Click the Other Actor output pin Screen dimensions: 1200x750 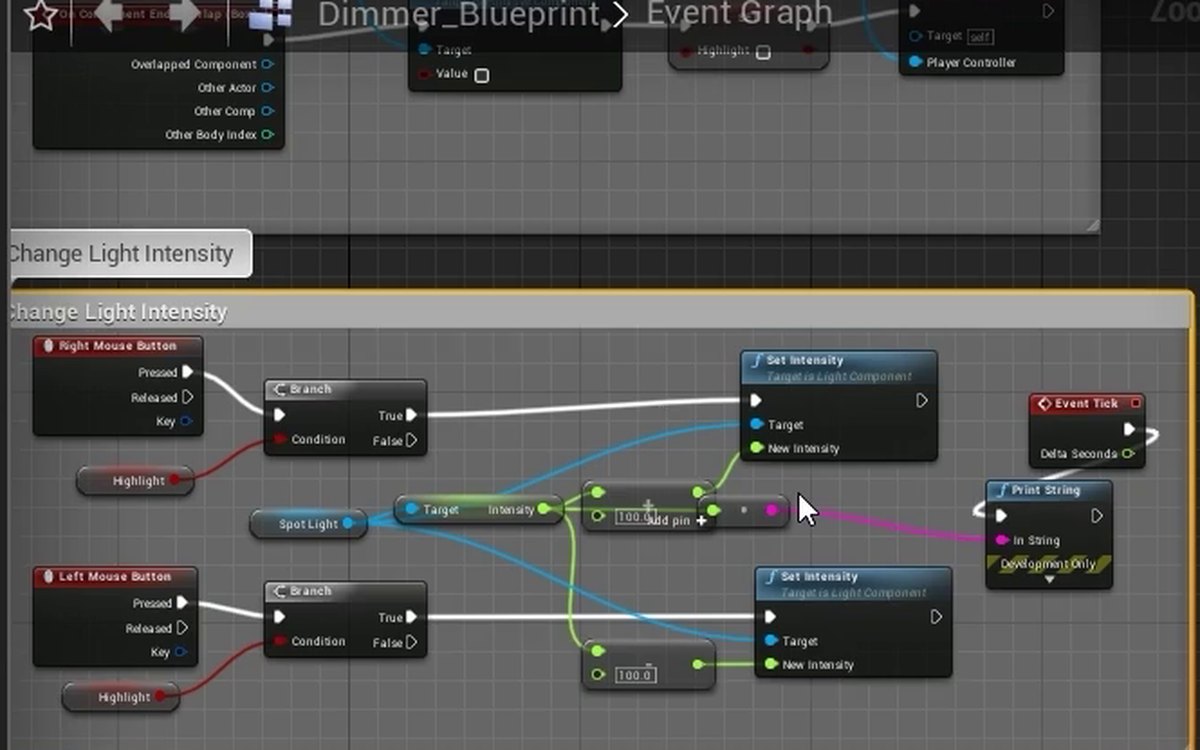point(267,88)
